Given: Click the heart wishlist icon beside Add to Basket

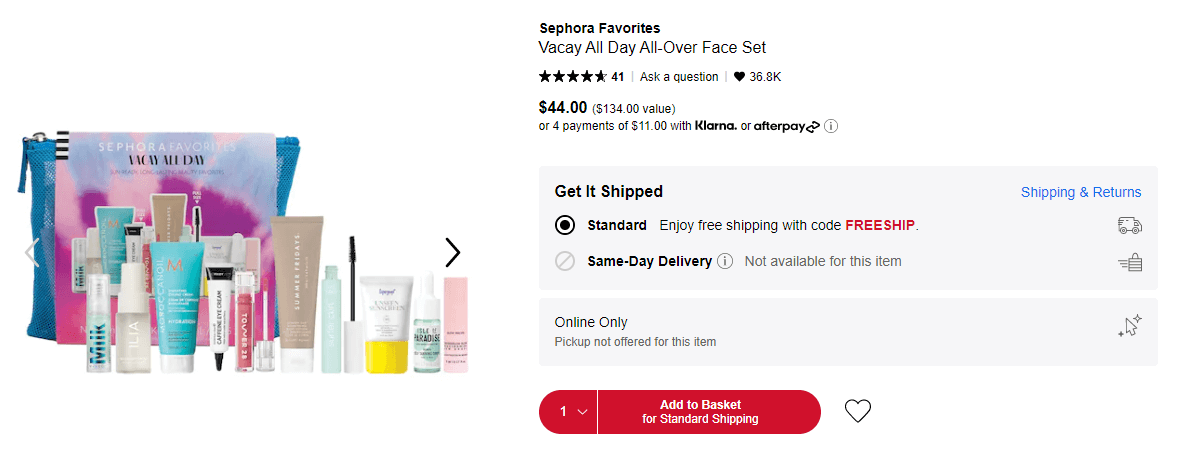Looking at the screenshot, I should point(857,411).
